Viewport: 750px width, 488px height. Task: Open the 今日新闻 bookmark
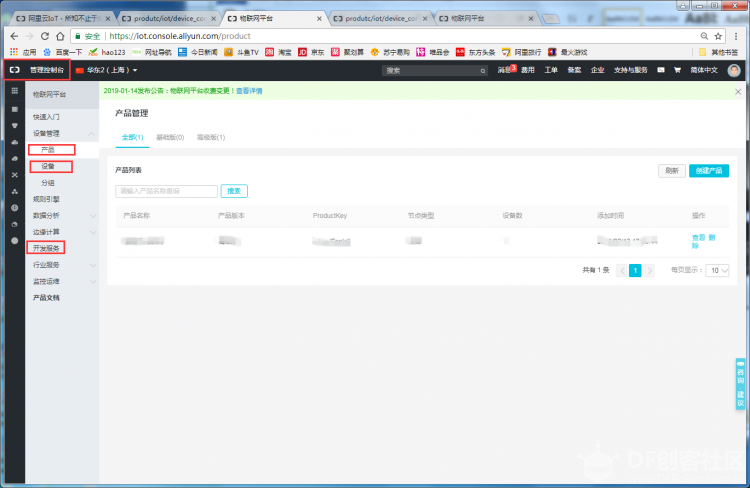click(x=198, y=52)
